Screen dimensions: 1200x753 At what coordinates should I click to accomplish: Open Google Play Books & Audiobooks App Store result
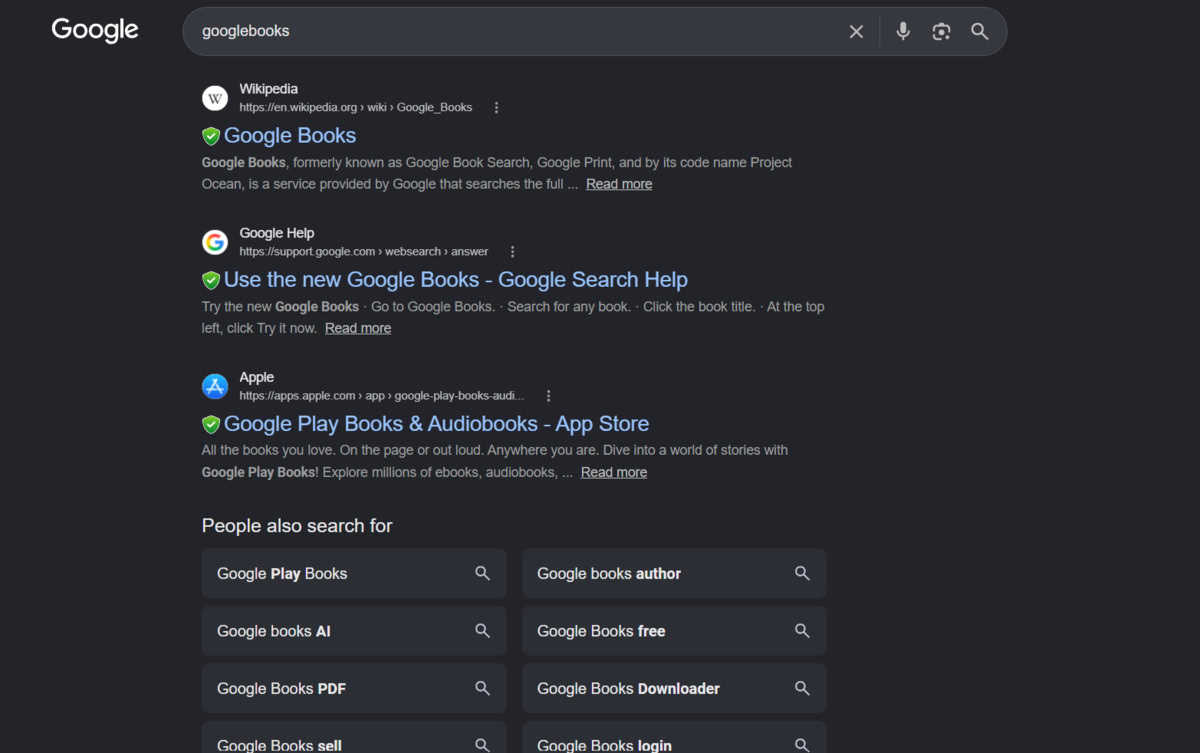pyautogui.click(x=437, y=423)
